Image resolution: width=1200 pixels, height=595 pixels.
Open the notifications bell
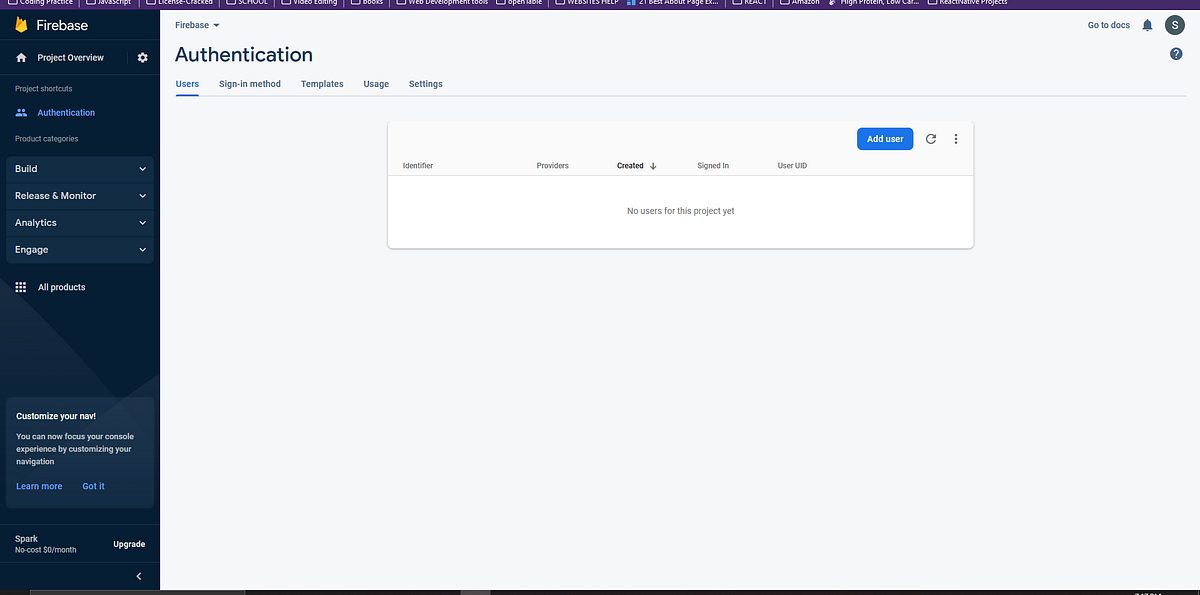click(x=1147, y=25)
